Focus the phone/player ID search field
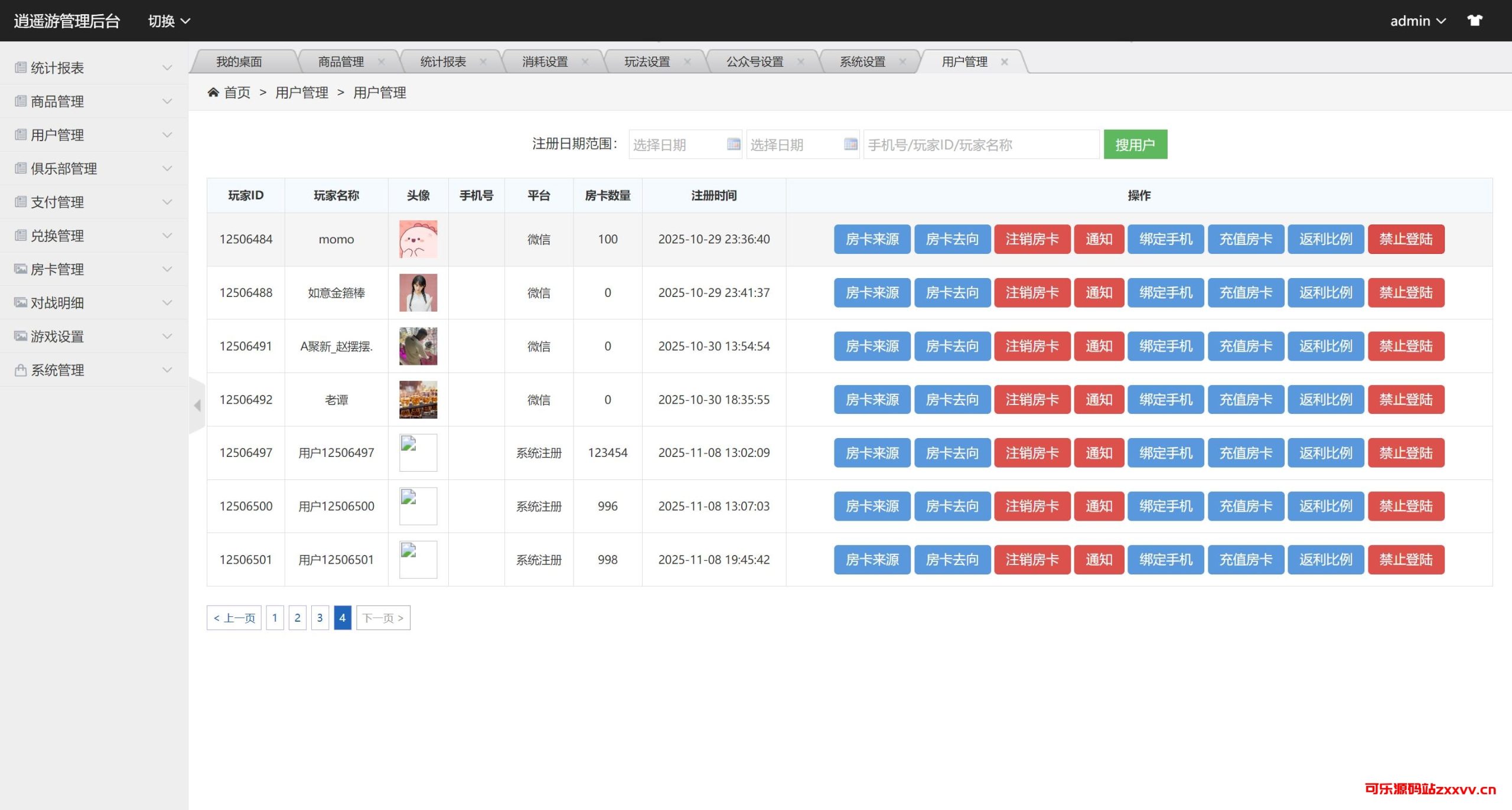This screenshot has width=1512, height=810. coord(980,145)
